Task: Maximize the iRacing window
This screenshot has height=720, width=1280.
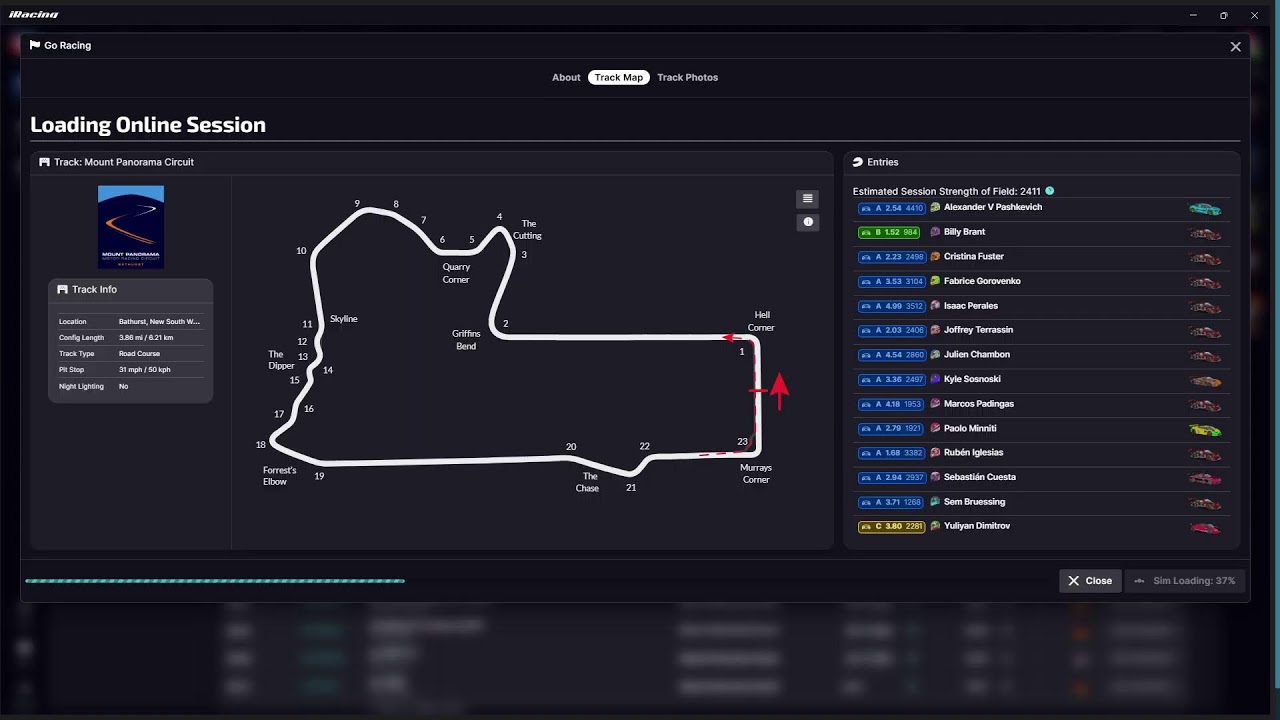Action: coord(1224,15)
